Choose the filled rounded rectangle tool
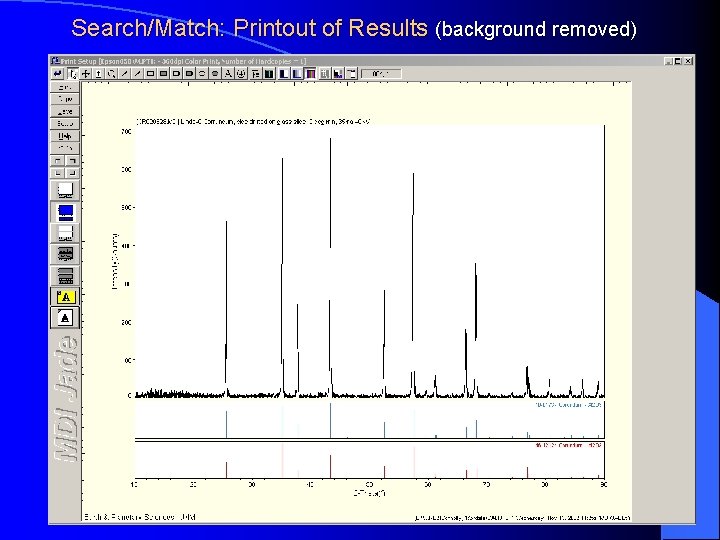720x540 pixels. [189, 73]
